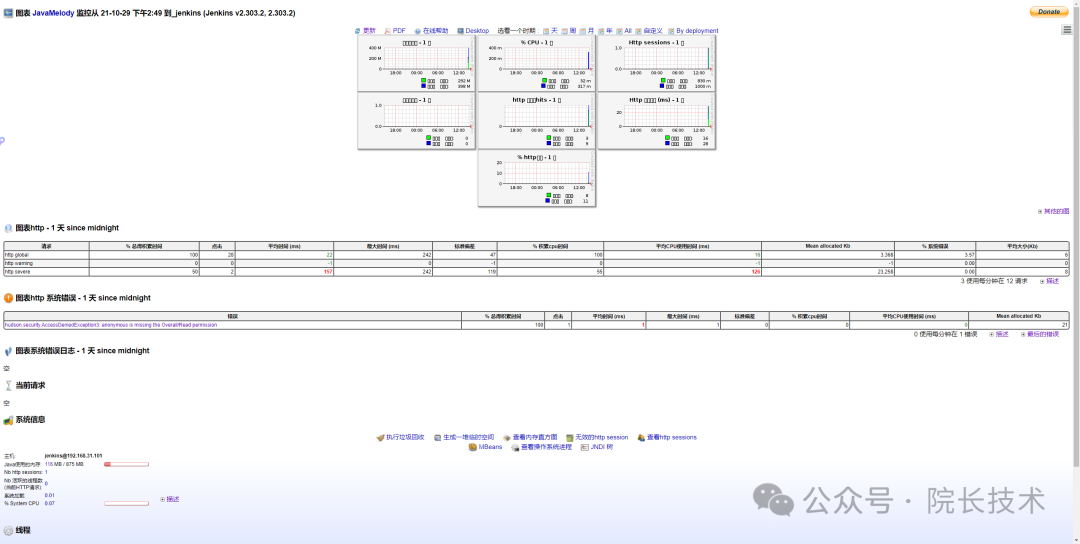The height and width of the screenshot is (544, 1080).
Task: Expand 描述 below the http requests table
Action: click(x=1050, y=281)
